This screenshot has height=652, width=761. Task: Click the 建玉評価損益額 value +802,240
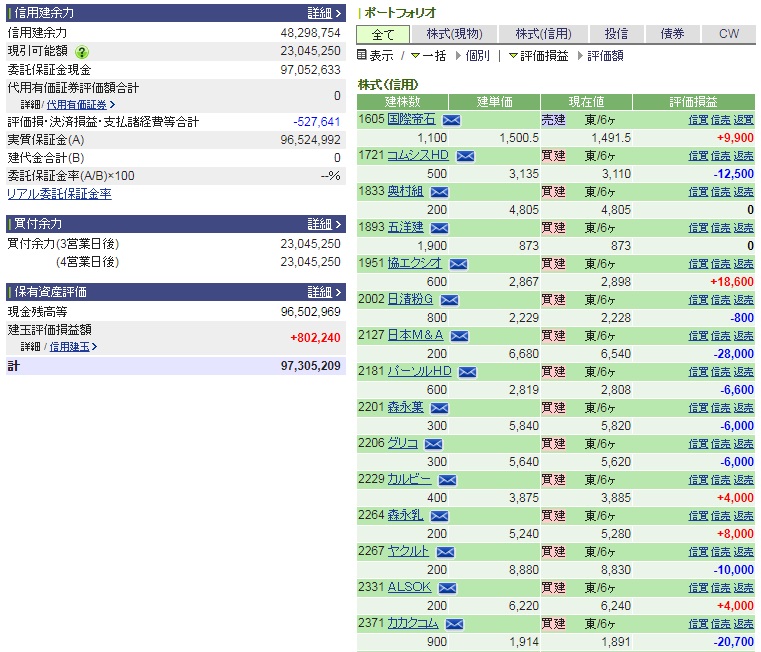point(315,338)
